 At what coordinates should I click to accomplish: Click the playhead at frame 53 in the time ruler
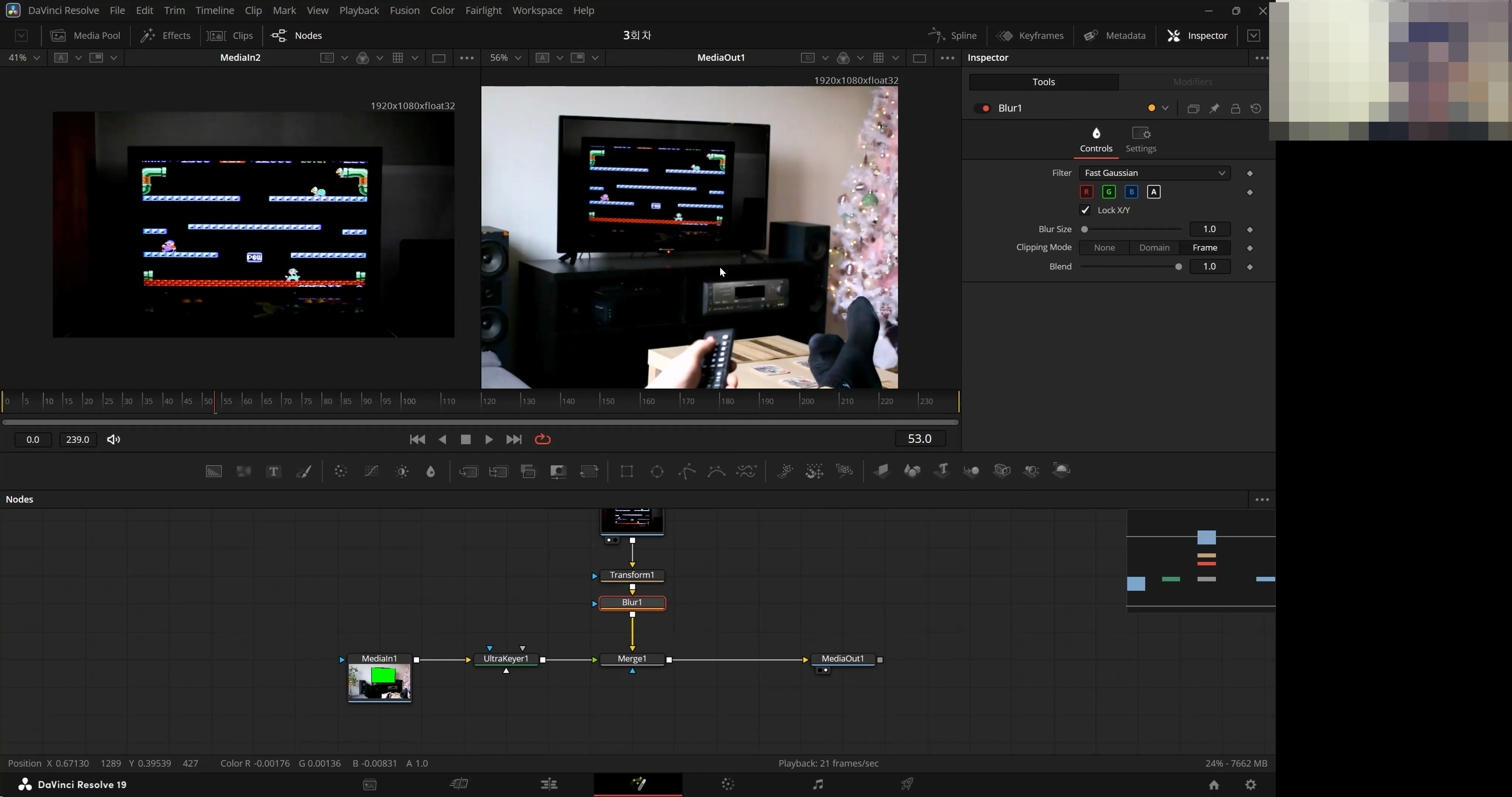point(215,402)
